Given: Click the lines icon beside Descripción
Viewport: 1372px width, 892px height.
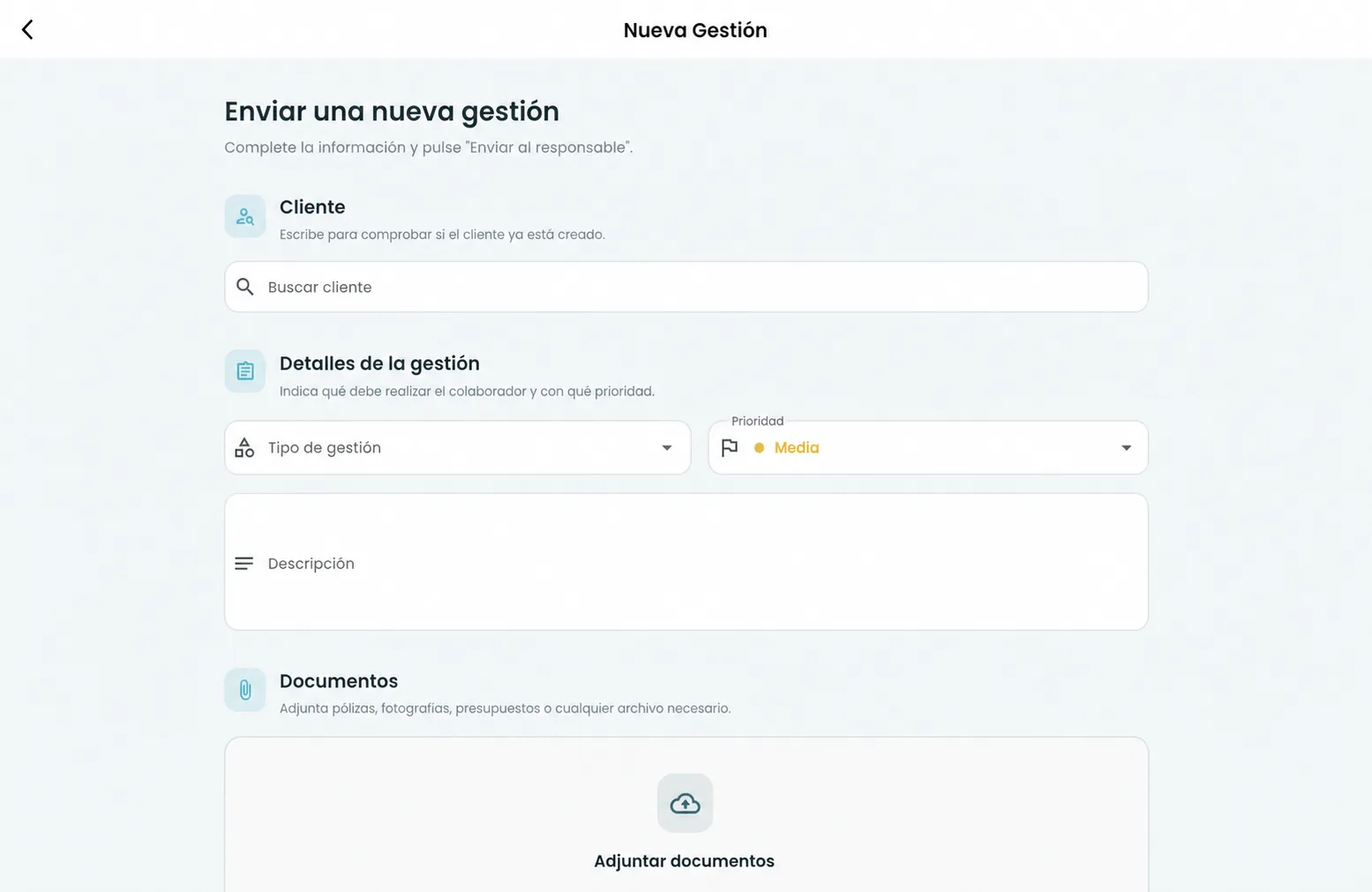Looking at the screenshot, I should [x=244, y=563].
